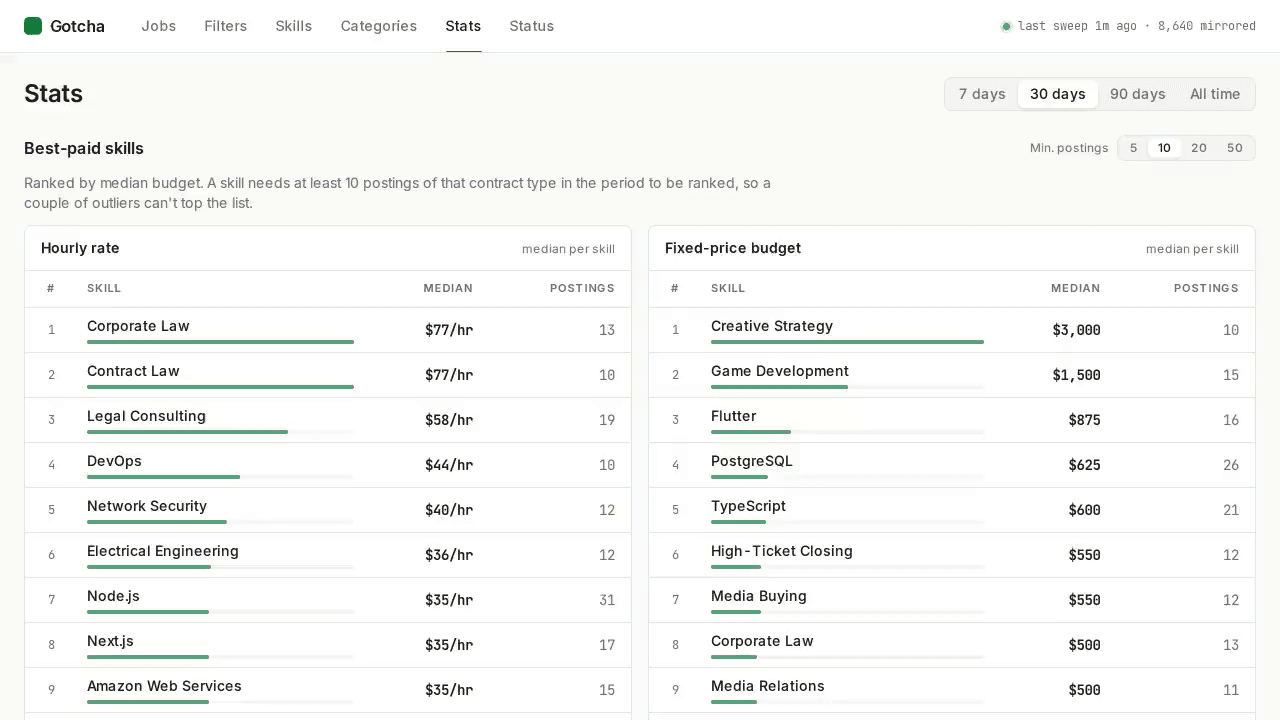The image size is (1280, 720).
Task: Open Corporate Law in the Fixed-price table
Action: 762,641
